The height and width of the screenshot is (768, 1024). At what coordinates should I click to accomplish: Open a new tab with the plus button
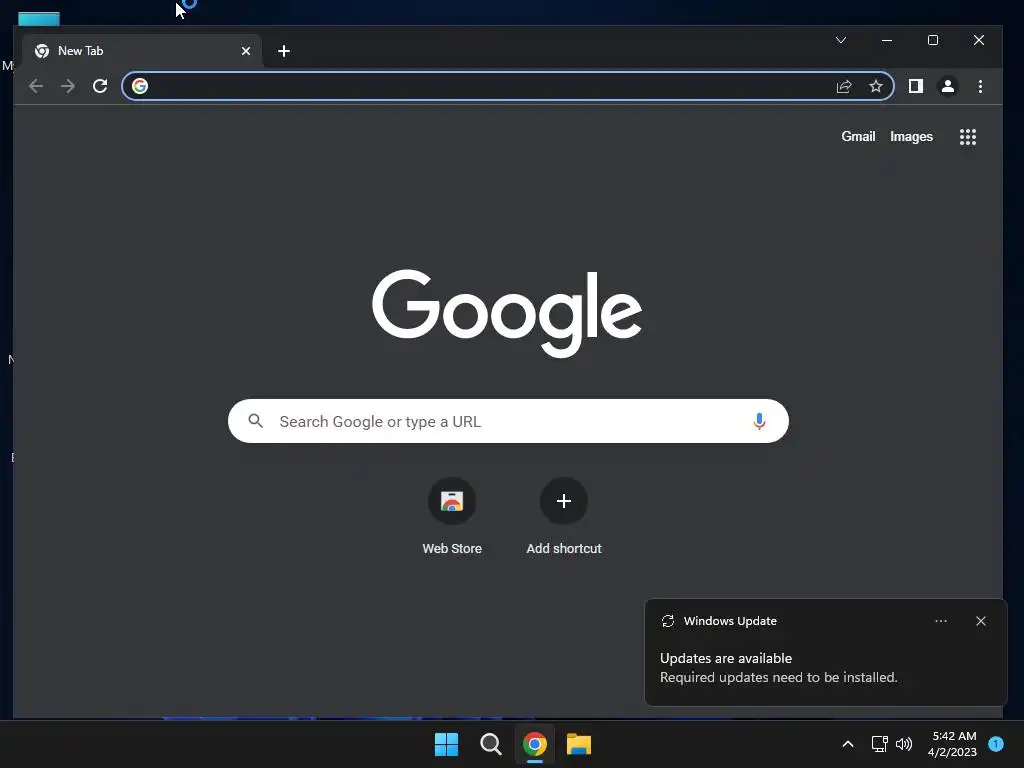point(283,51)
